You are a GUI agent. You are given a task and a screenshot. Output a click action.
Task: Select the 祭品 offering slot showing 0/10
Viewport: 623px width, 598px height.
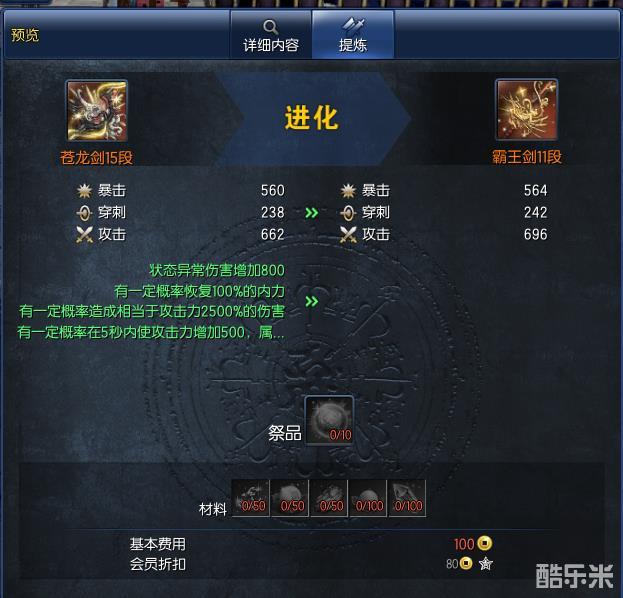(329, 420)
